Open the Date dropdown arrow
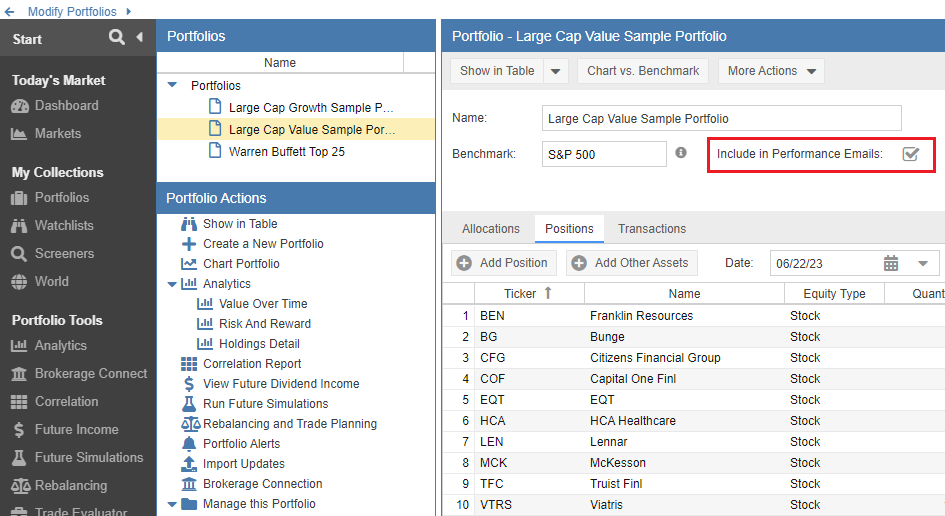This screenshot has height=516, width=945. (x=923, y=263)
